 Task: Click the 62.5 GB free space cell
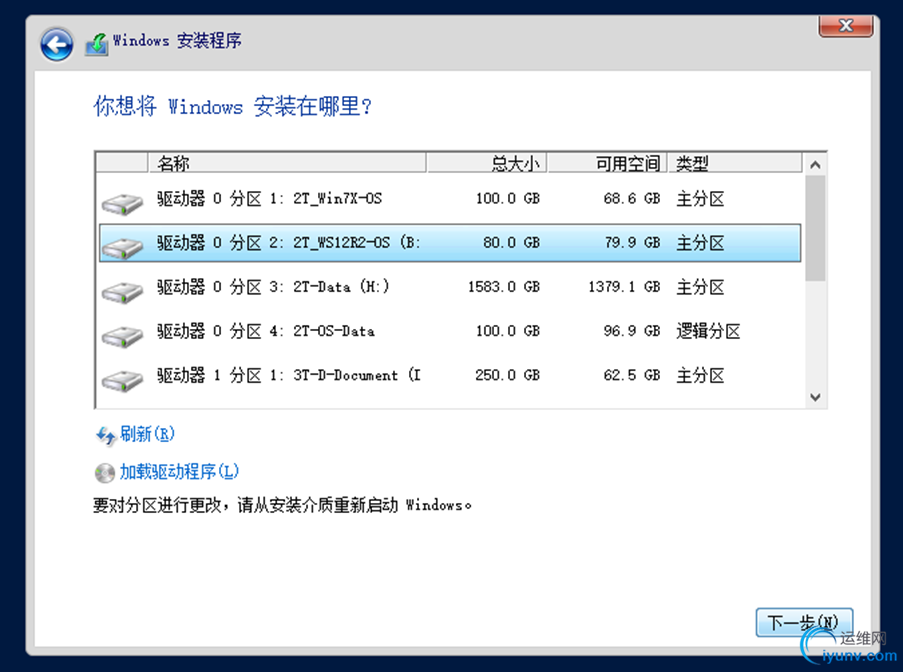point(632,375)
